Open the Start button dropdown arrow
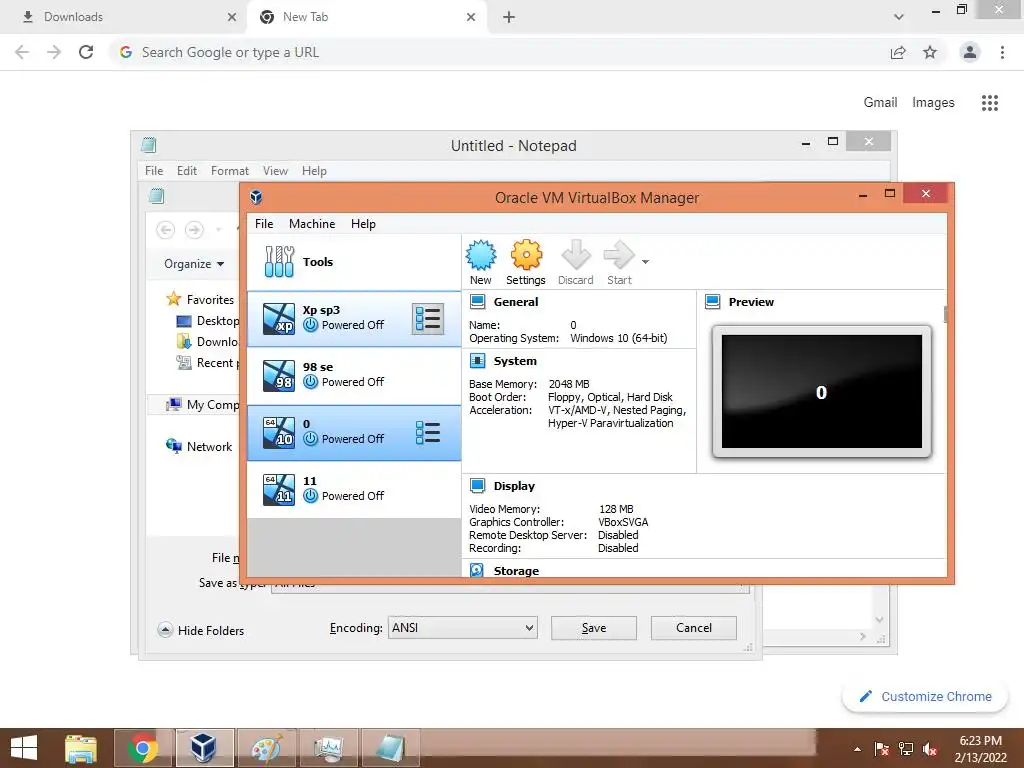 coord(645,262)
